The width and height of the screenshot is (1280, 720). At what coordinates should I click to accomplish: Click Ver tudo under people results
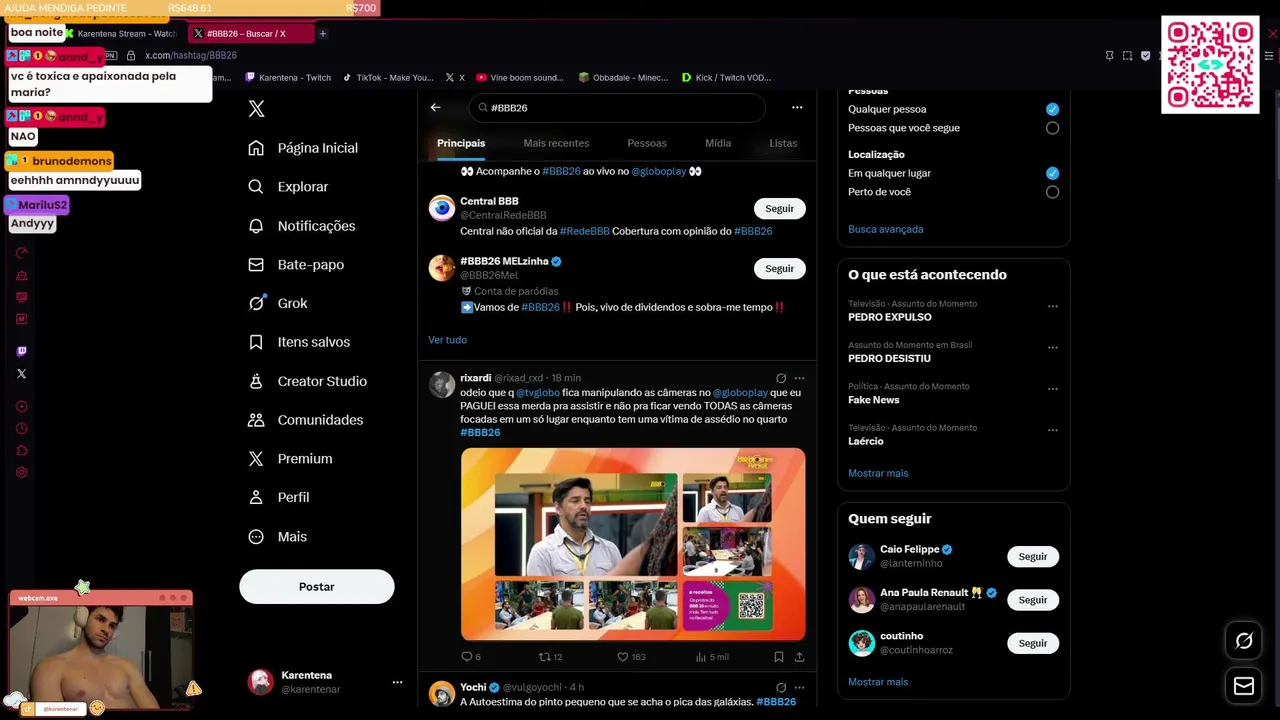click(x=447, y=340)
